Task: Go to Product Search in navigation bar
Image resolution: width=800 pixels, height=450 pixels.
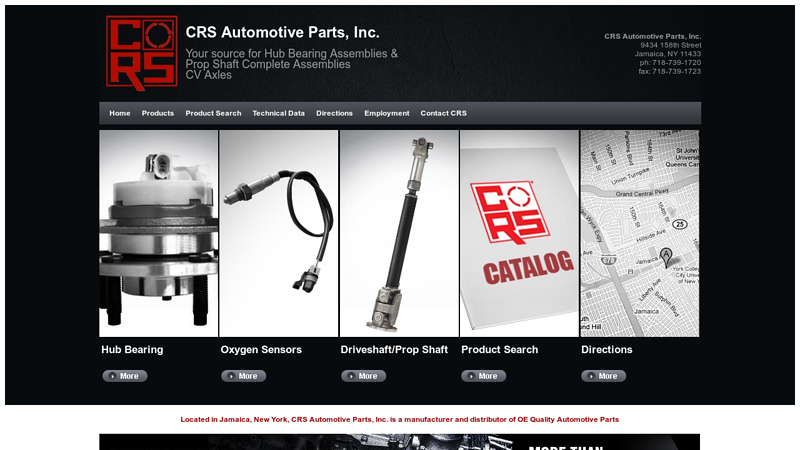Action: click(213, 113)
